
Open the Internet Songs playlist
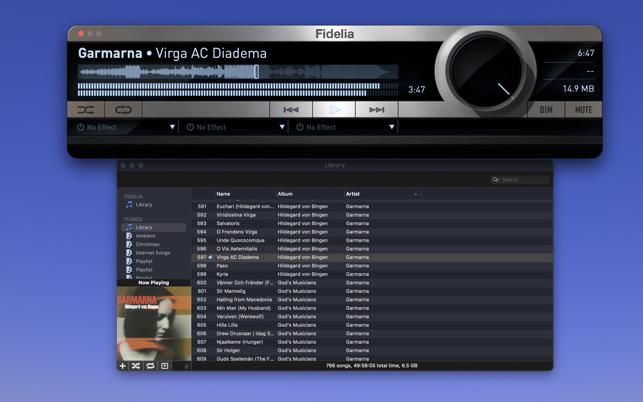tap(153, 253)
